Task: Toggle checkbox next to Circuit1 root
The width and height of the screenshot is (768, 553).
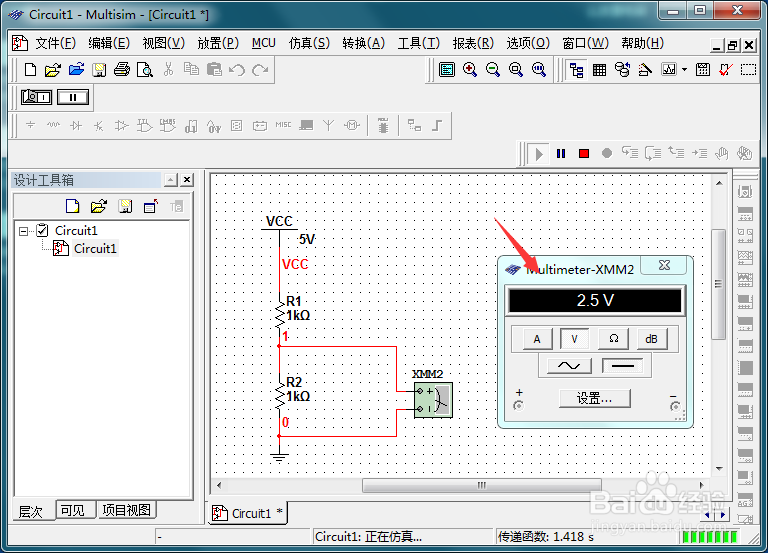Action: (43, 230)
